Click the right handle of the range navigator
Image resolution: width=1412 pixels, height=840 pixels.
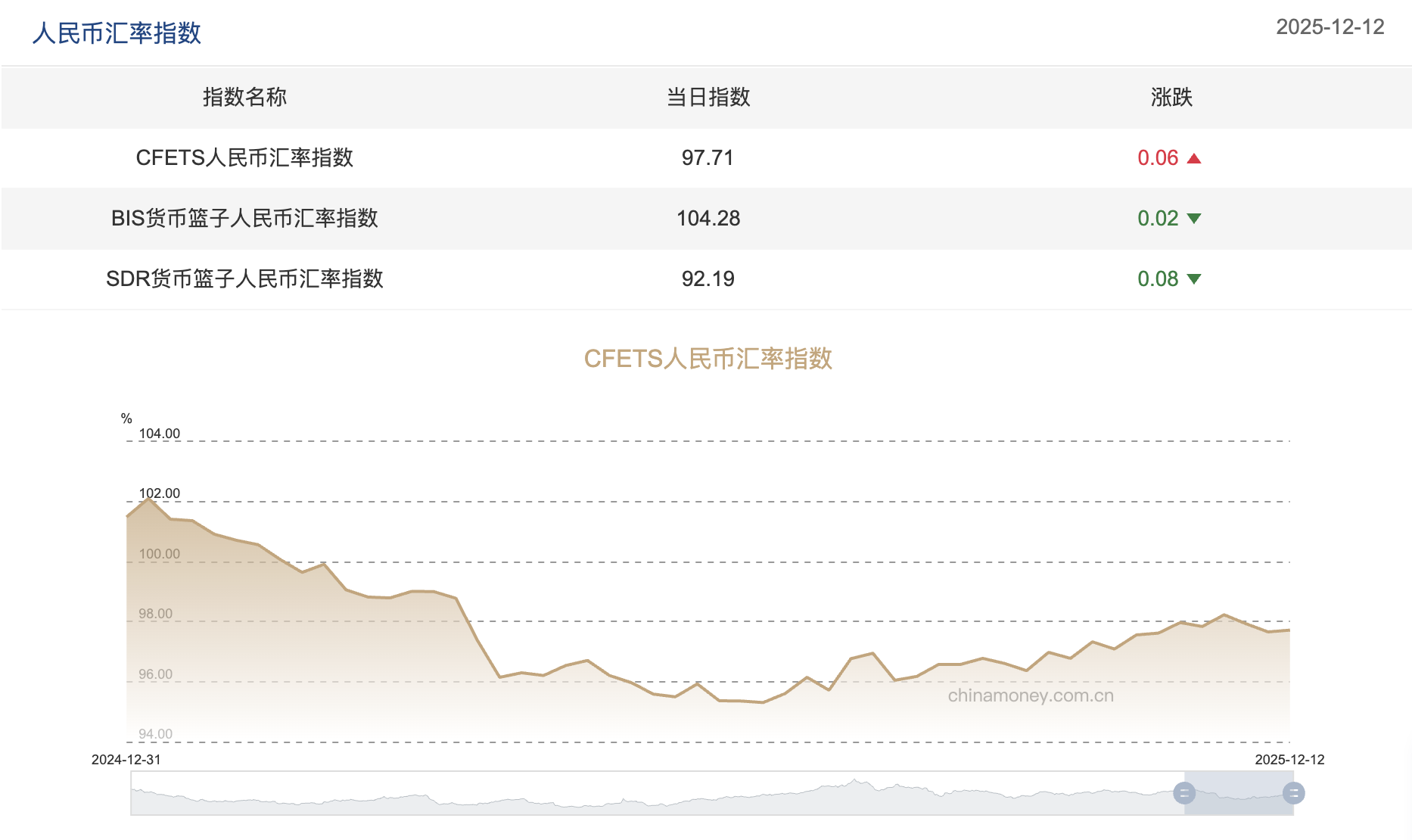click(x=1294, y=793)
